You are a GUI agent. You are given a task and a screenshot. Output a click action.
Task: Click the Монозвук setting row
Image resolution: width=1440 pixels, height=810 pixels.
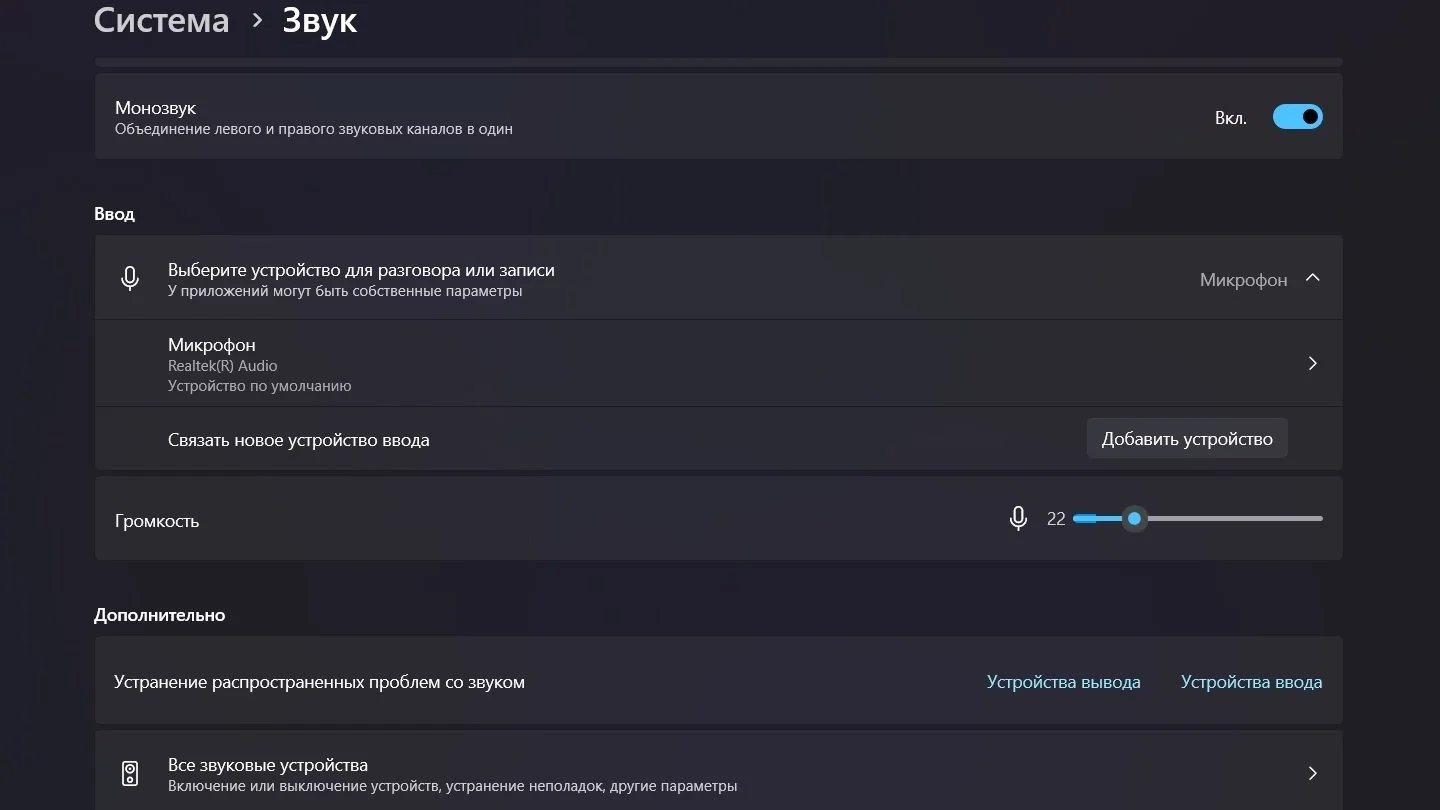point(718,116)
